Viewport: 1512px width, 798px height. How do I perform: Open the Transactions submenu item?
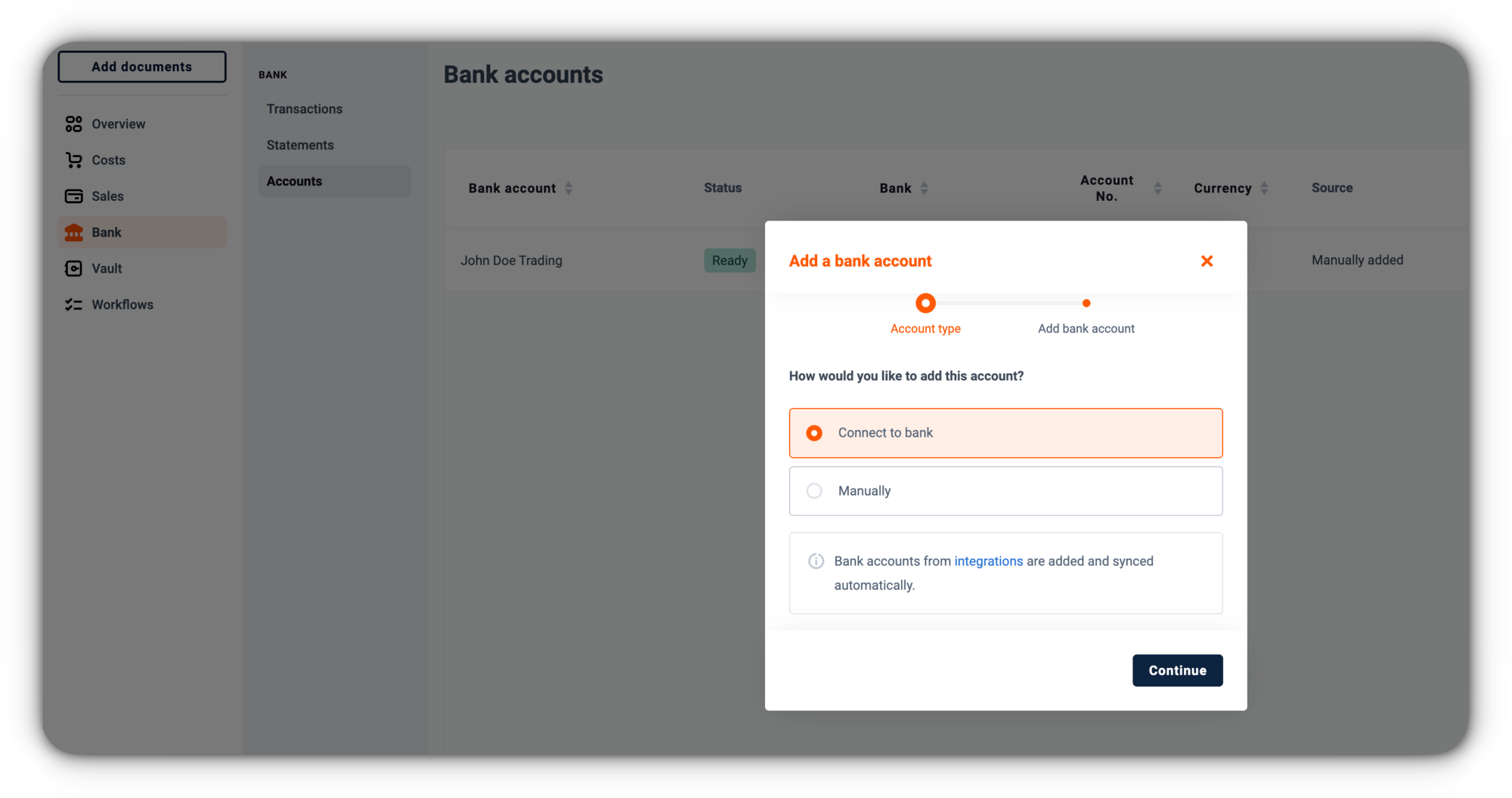305,109
